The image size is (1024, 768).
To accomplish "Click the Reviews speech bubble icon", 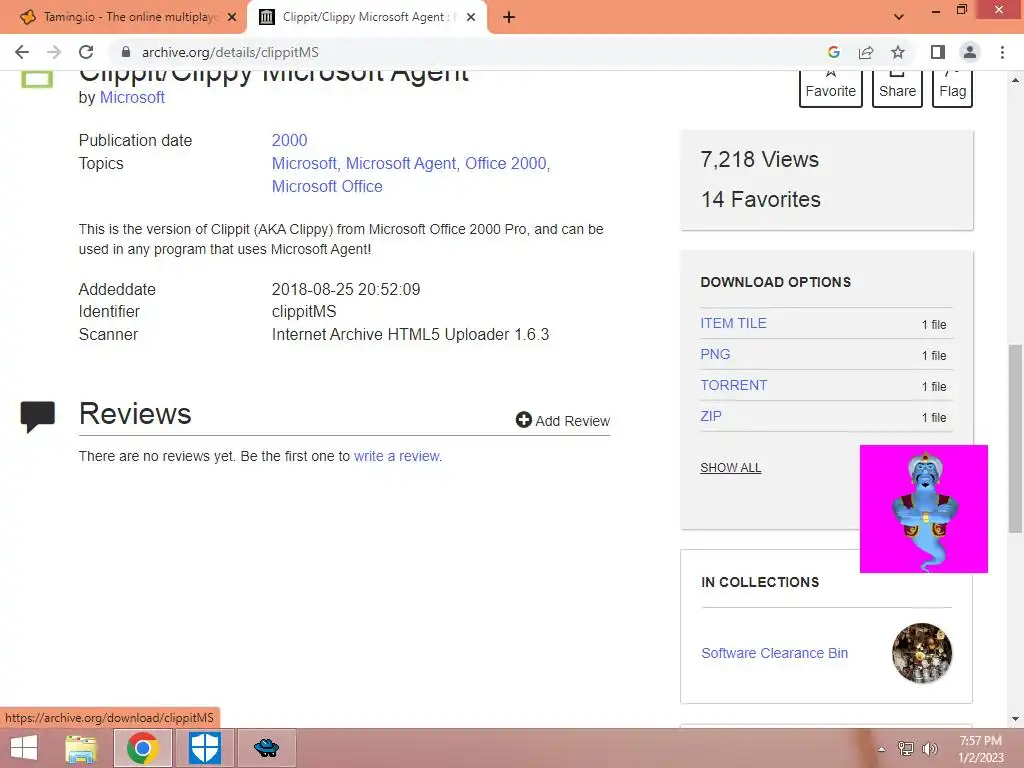I will tap(38, 416).
